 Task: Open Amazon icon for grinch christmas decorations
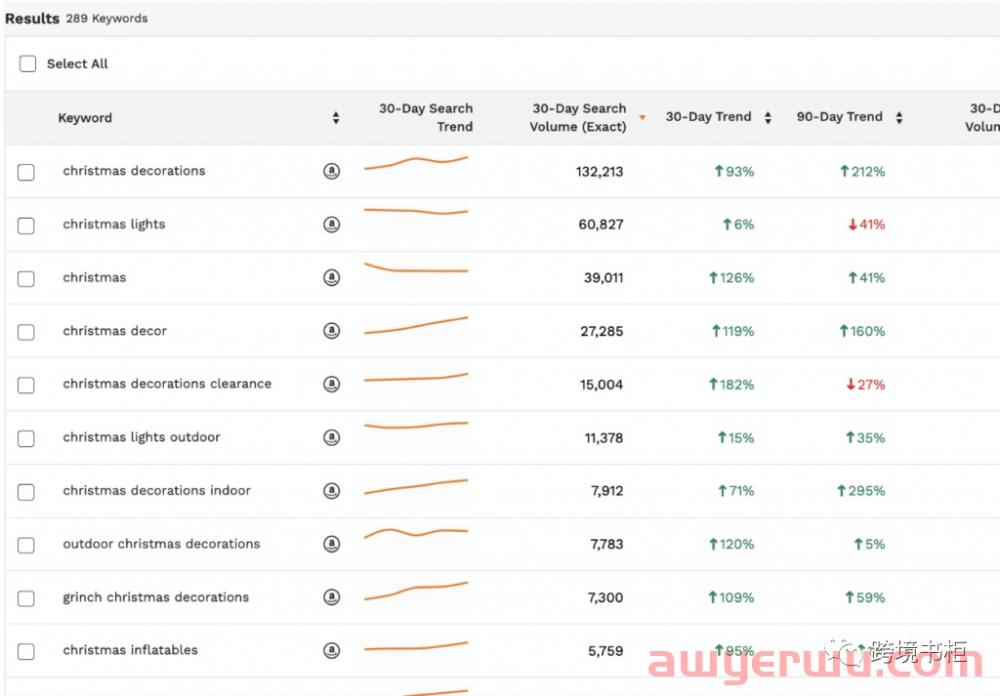pos(332,597)
